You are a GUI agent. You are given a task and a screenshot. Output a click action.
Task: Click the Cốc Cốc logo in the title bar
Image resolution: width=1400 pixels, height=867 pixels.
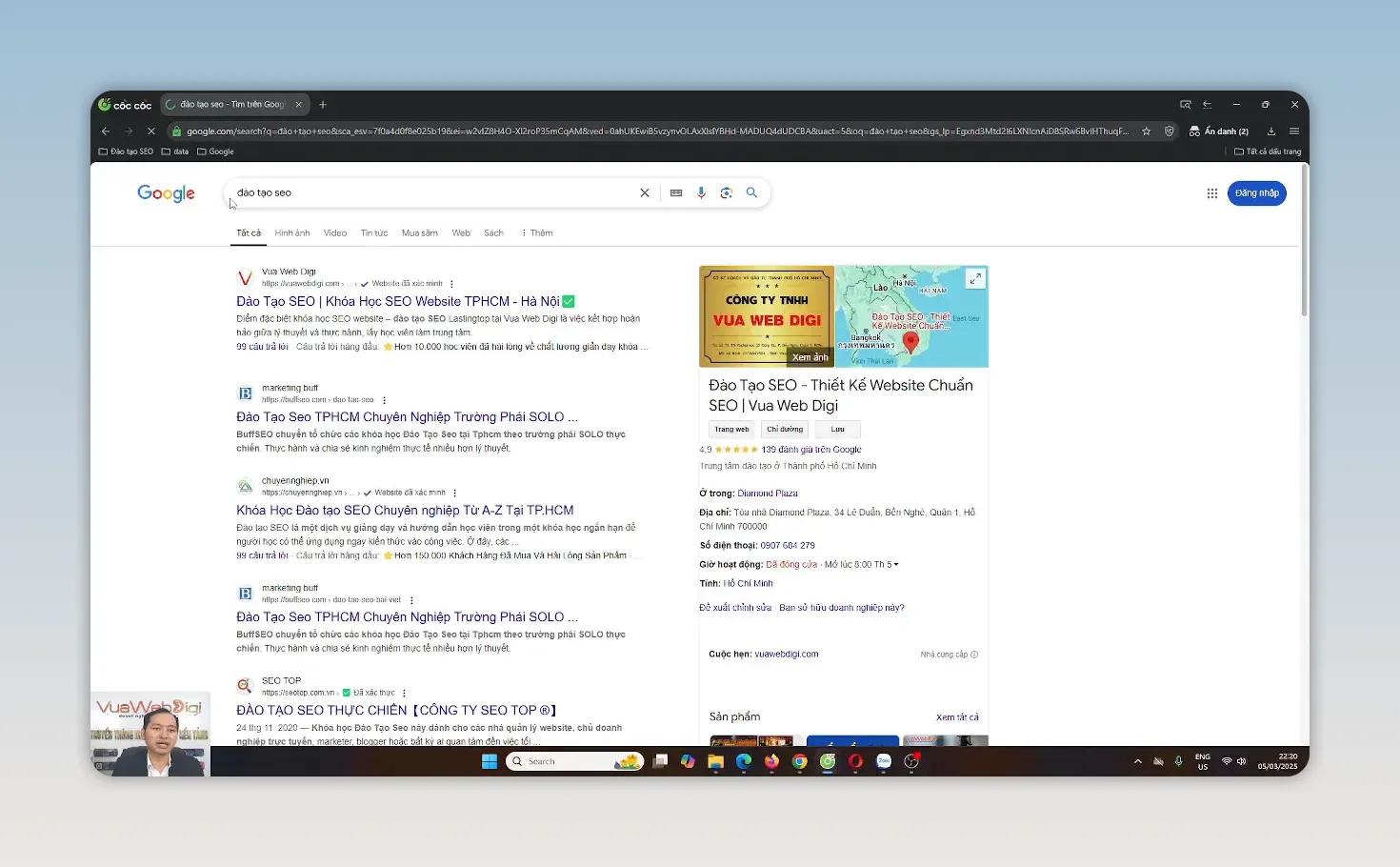coord(125,105)
